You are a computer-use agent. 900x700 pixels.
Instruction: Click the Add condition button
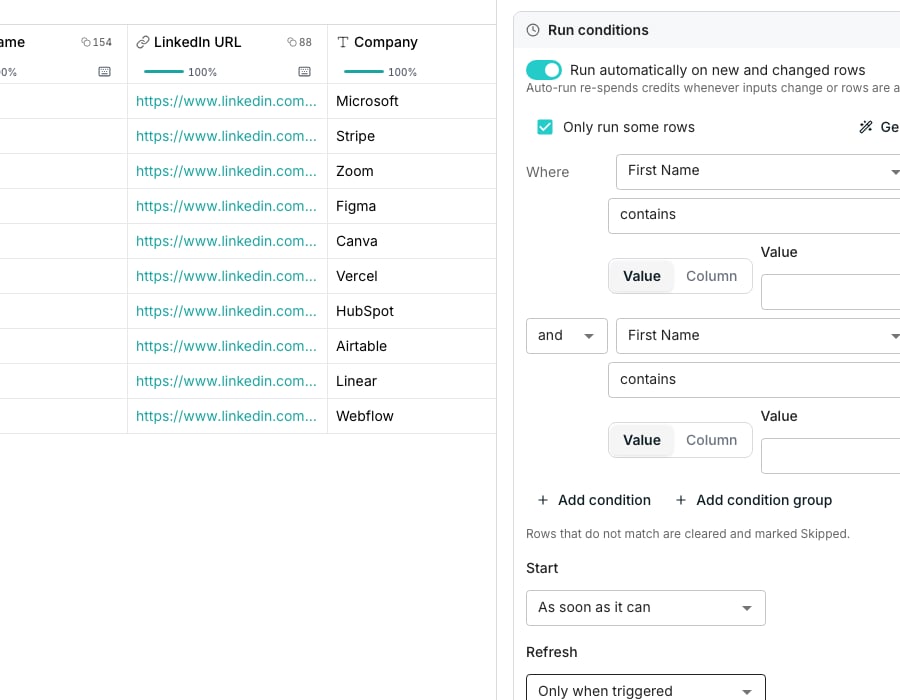(594, 500)
